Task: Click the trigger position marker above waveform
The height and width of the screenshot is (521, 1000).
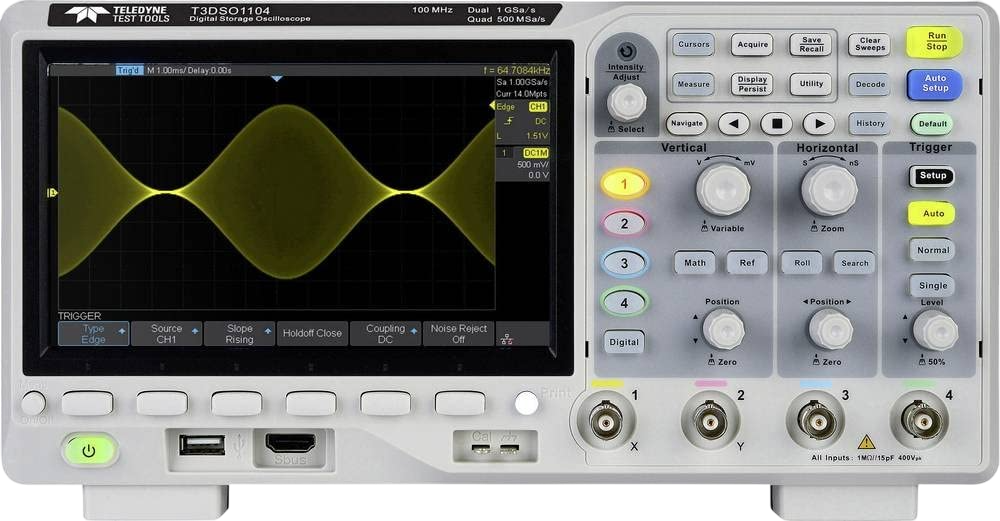Action: tap(278, 79)
